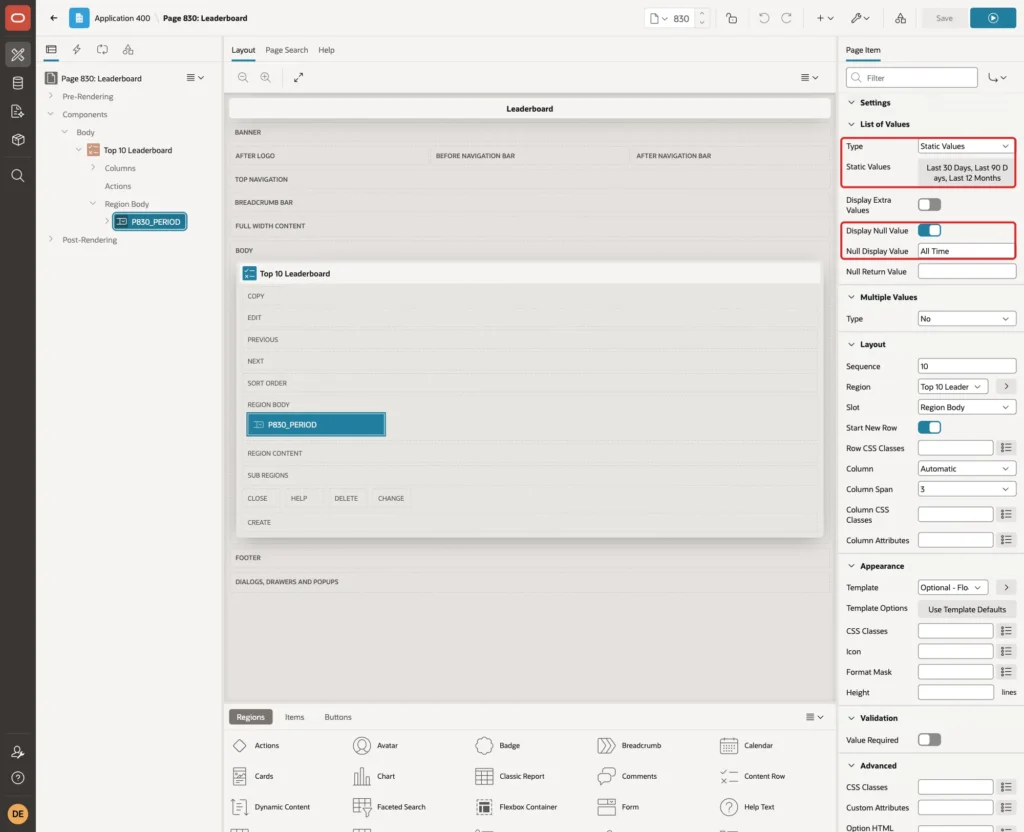1024x832 pixels.
Task: Select P830_PERIOD item in tree
Action: (150, 222)
